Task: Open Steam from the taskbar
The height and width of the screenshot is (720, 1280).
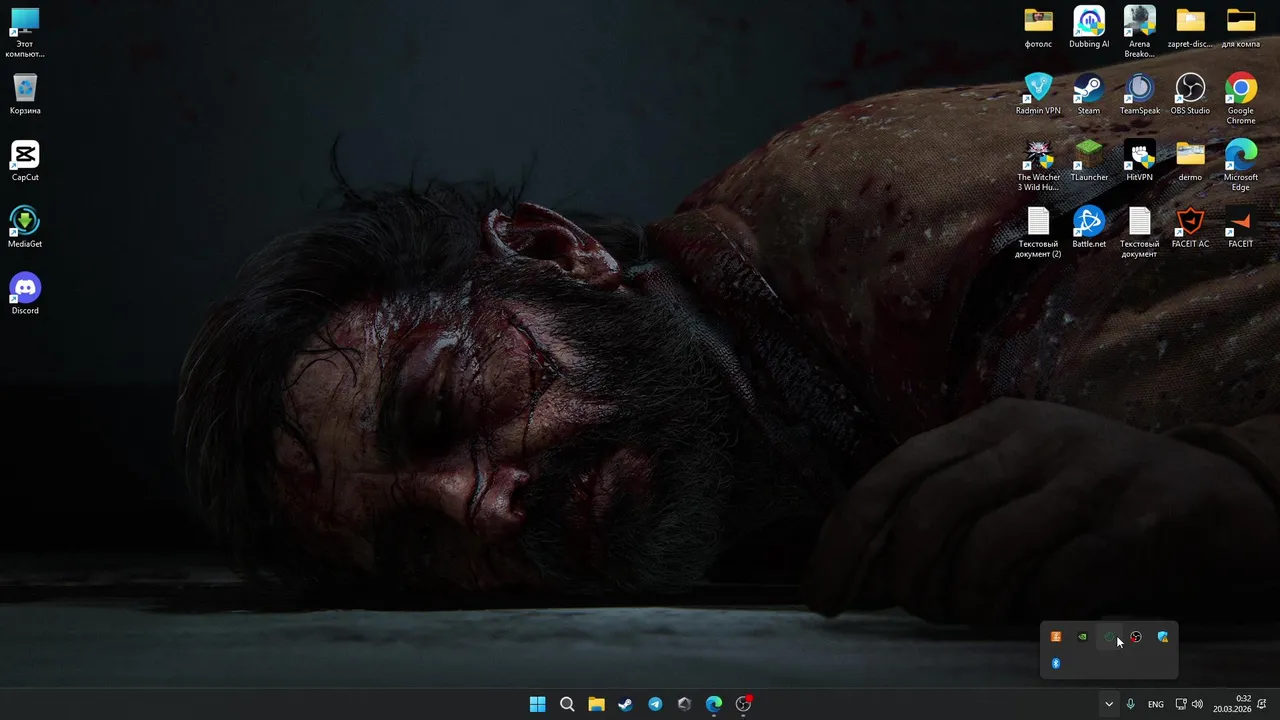Action: [625, 704]
